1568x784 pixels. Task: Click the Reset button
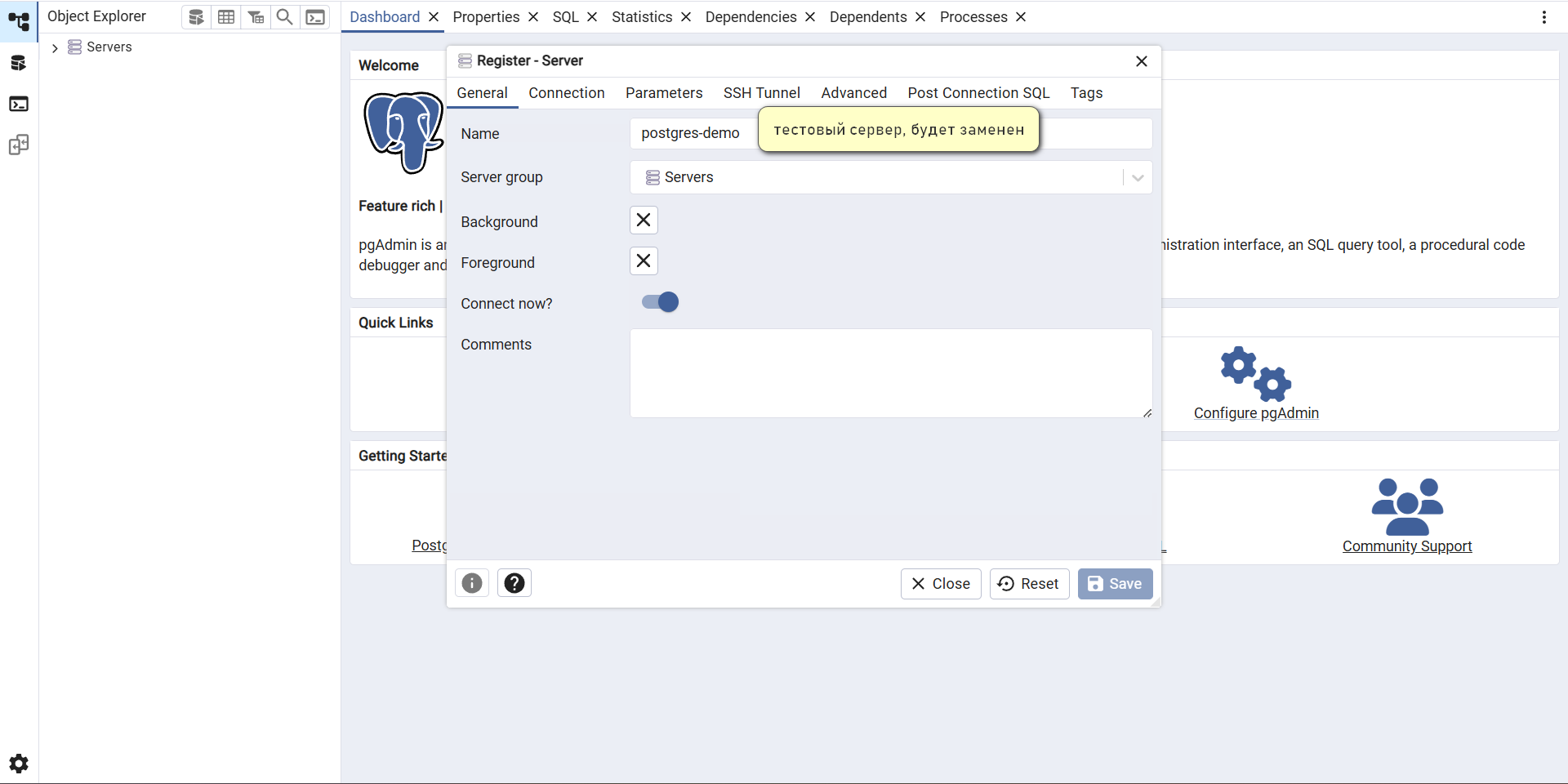1029,584
